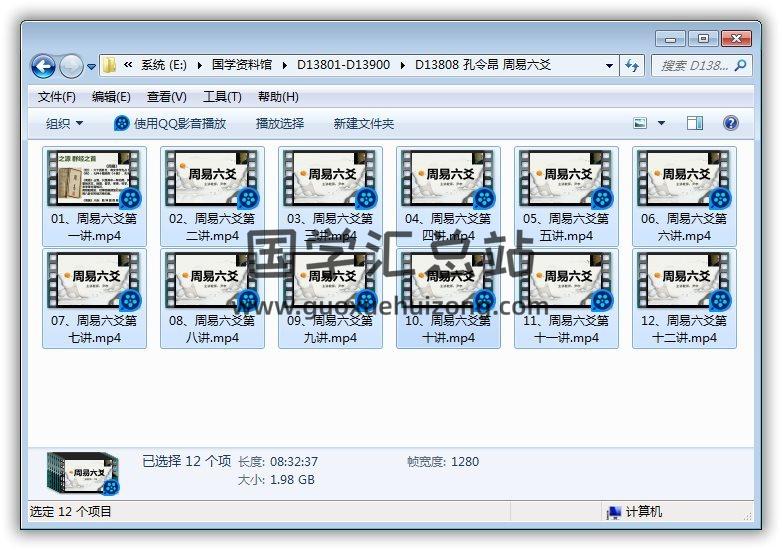Open recent locations dropdown beside navigation arrows
Image resolution: width=782 pixels, height=550 pixels.
91,66
